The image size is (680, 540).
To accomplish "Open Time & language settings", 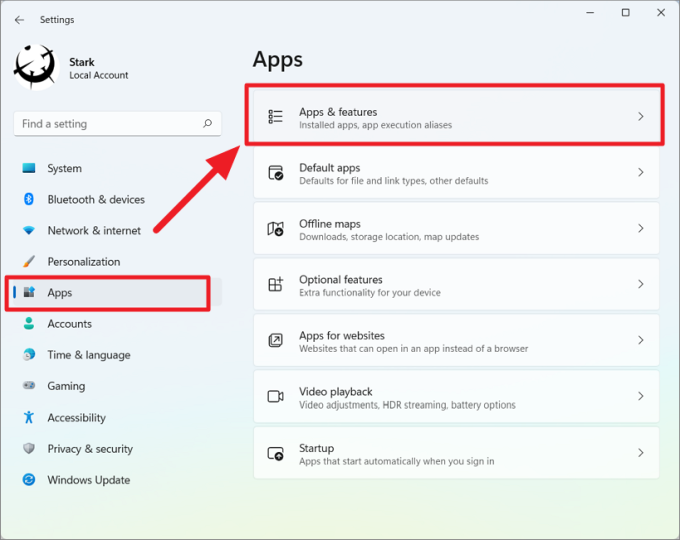I will pyautogui.click(x=87, y=355).
